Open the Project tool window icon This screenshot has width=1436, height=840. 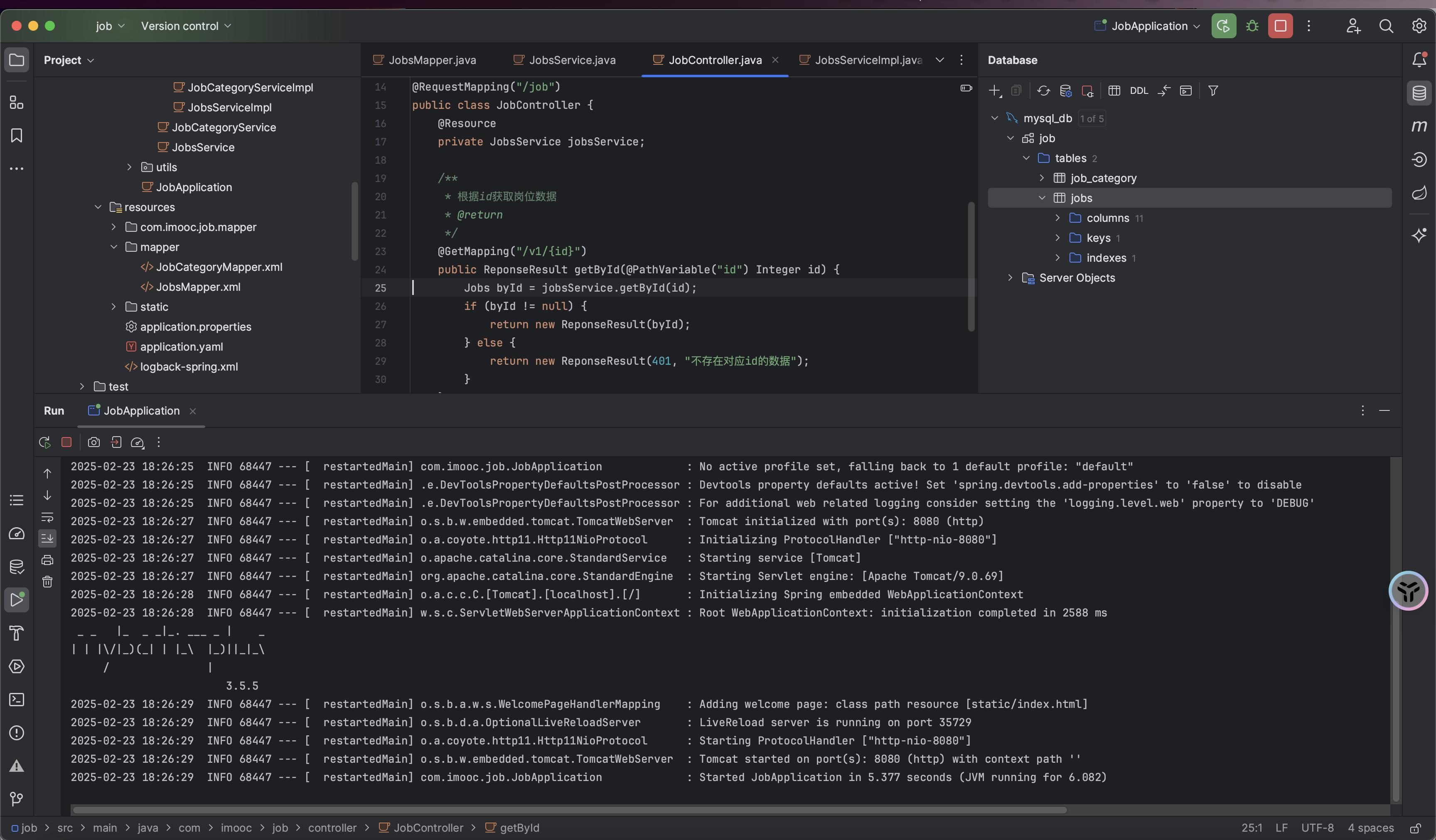click(x=17, y=60)
